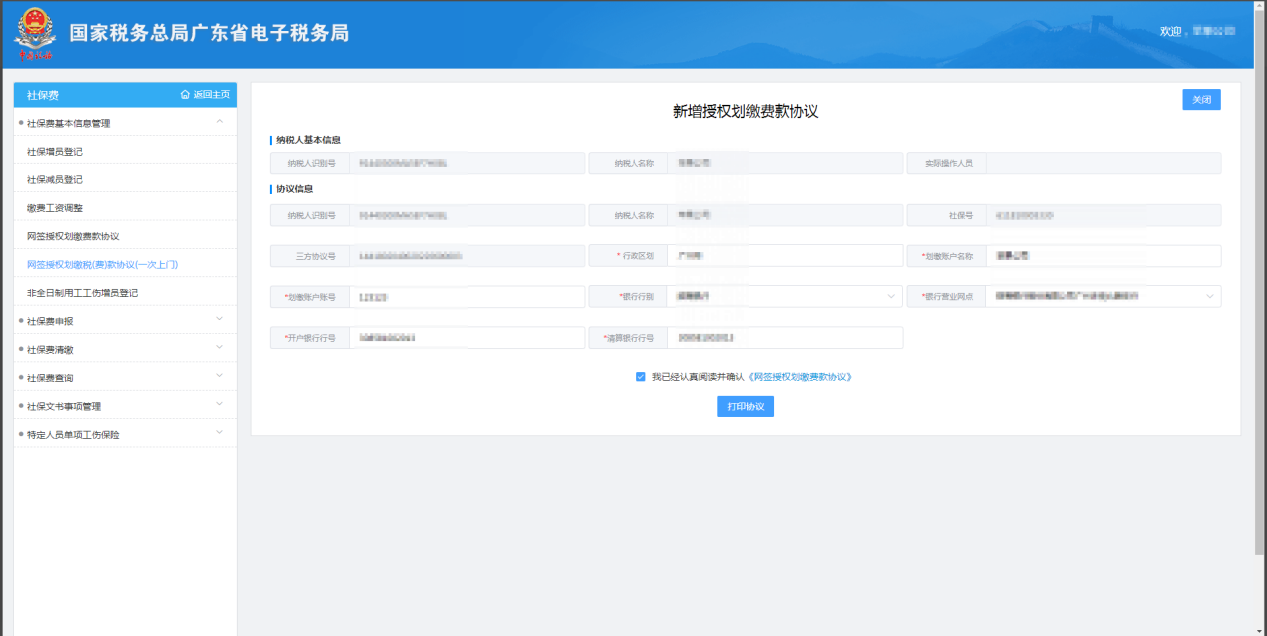
Task: Open 社保增员登记 in the sidebar
Action: coord(55,152)
